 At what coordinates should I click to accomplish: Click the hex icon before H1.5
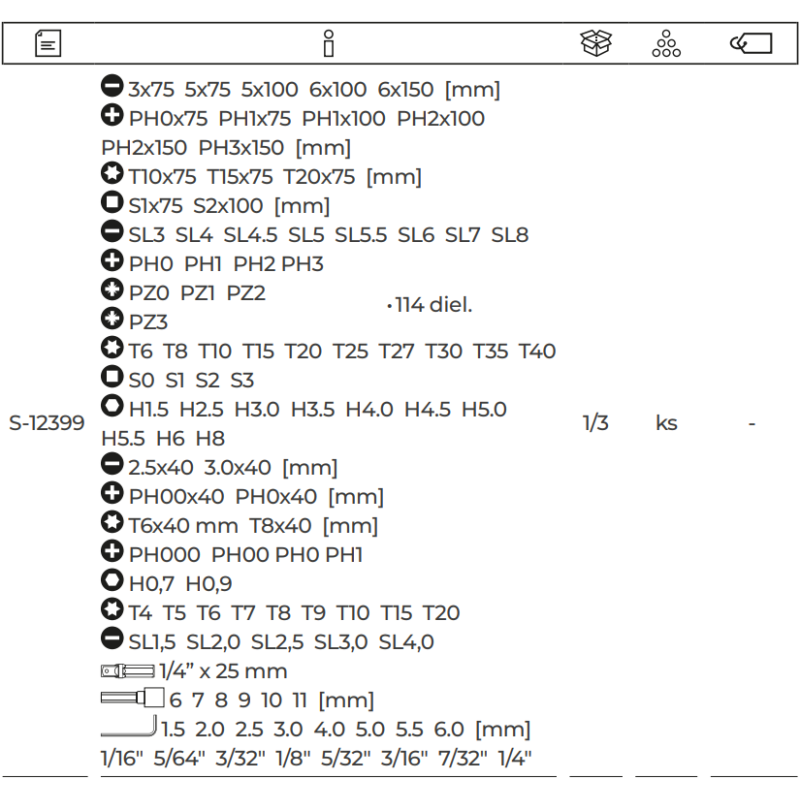pos(113,409)
